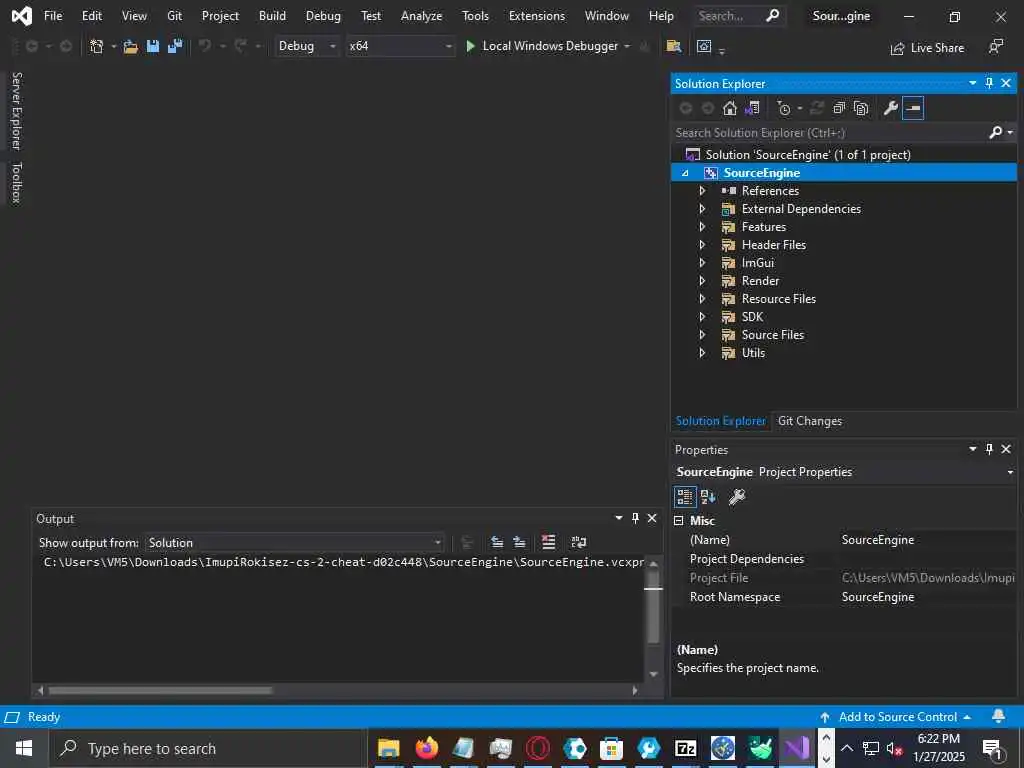This screenshot has height=768, width=1024.
Task: Select the SDK folder in Solution Explorer
Action: pos(752,317)
